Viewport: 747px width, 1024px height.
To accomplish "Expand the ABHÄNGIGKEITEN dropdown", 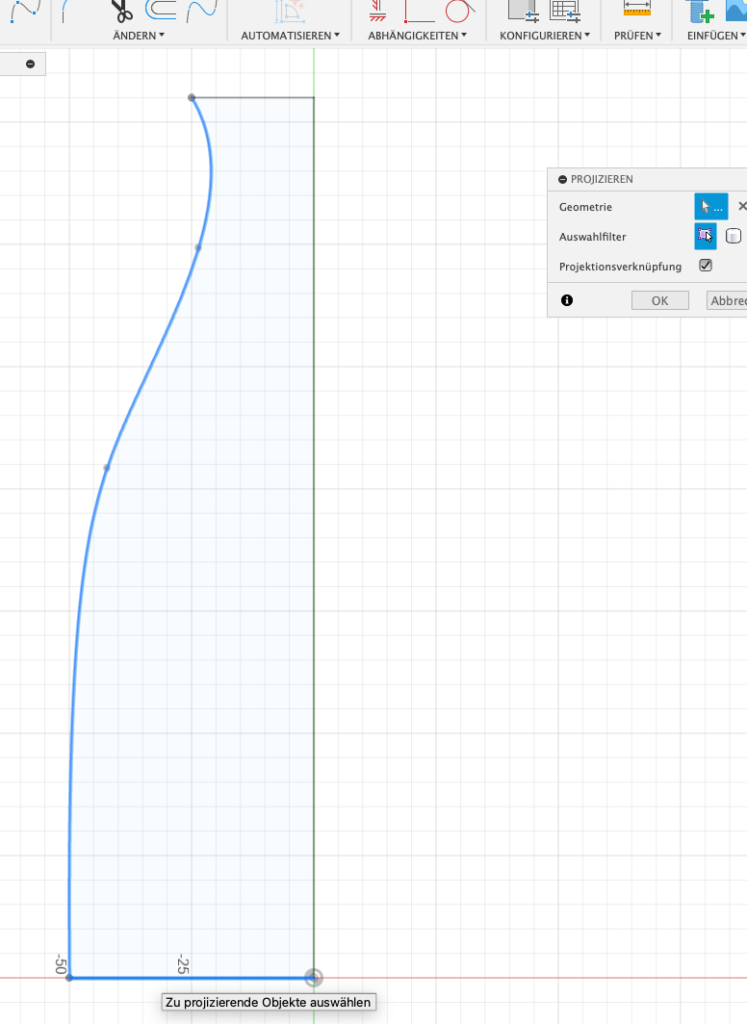I will (417, 35).
